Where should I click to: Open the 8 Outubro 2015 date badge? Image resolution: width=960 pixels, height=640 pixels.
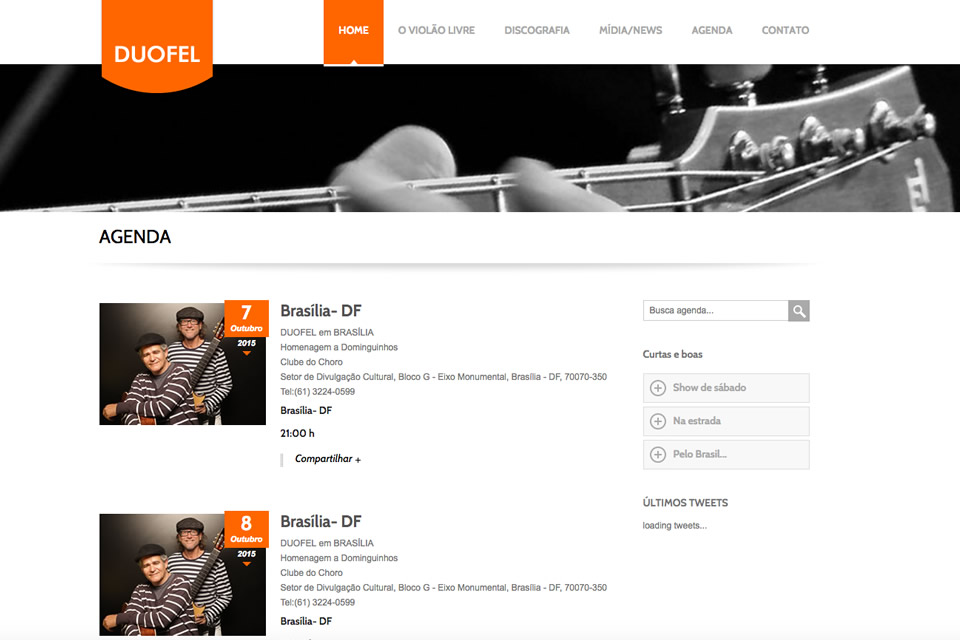point(246,539)
